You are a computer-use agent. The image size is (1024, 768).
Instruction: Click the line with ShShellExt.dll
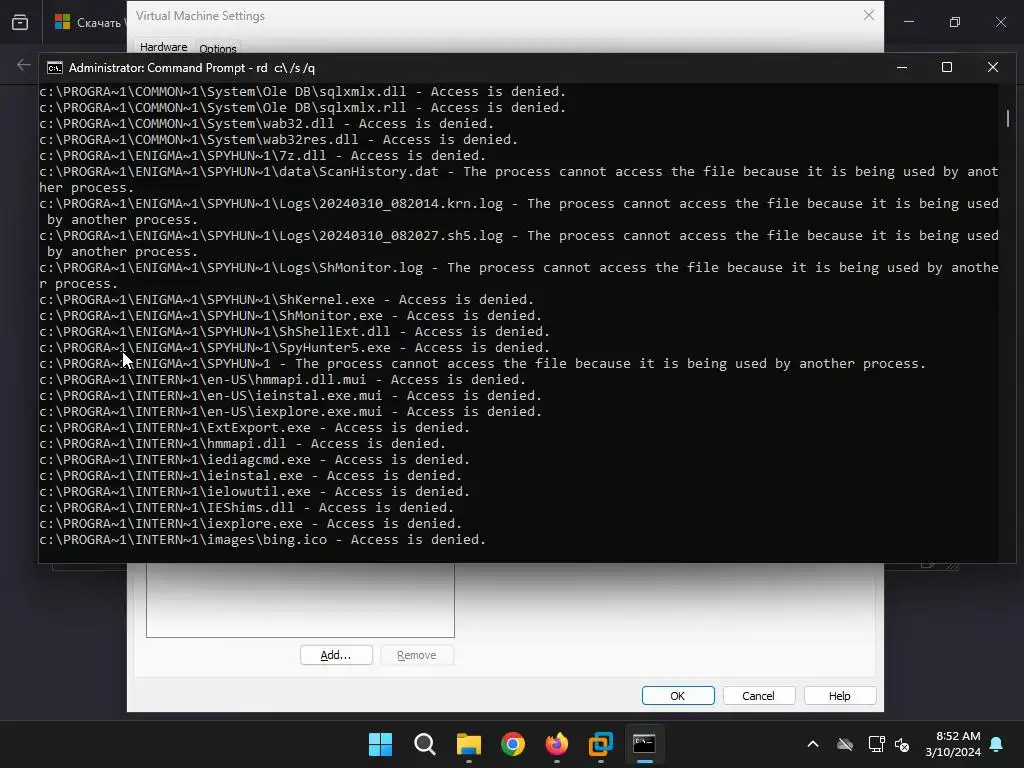[x=295, y=331]
